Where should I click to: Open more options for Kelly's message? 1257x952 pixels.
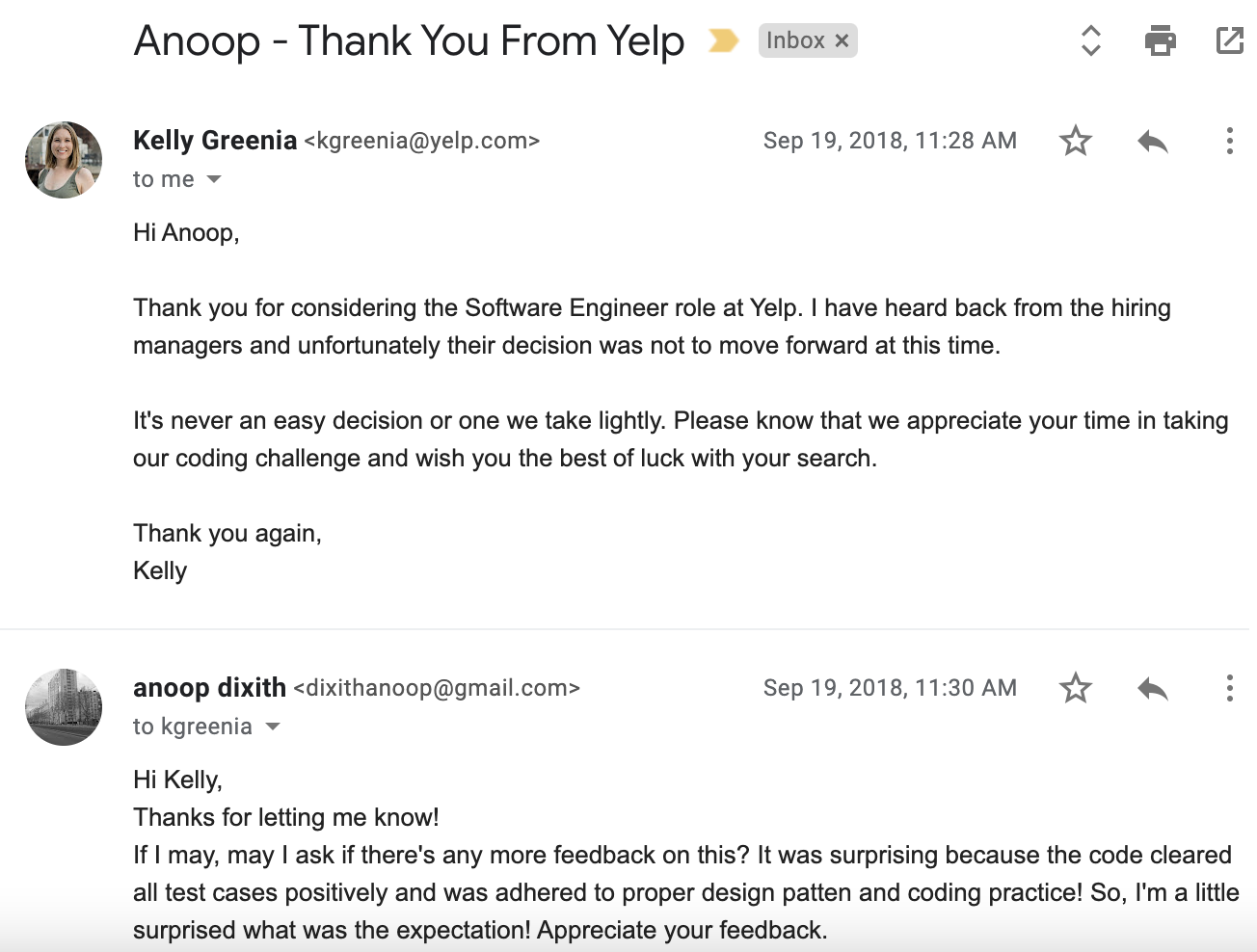pyautogui.click(x=1229, y=141)
